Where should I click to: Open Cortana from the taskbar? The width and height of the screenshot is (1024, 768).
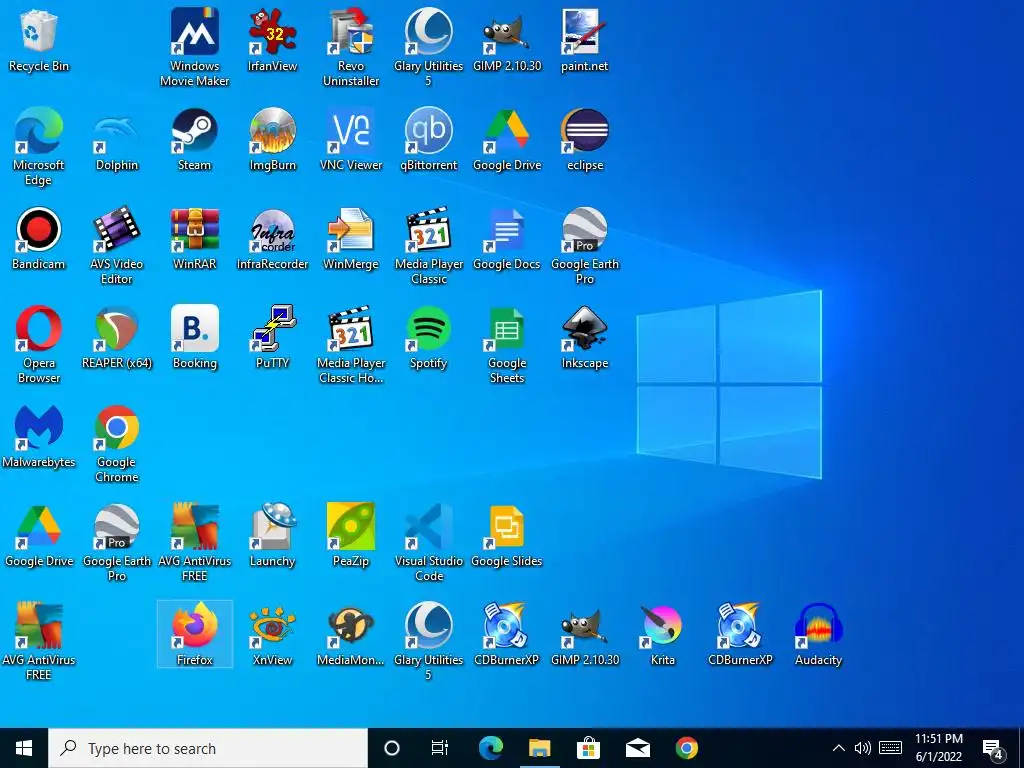[392, 748]
